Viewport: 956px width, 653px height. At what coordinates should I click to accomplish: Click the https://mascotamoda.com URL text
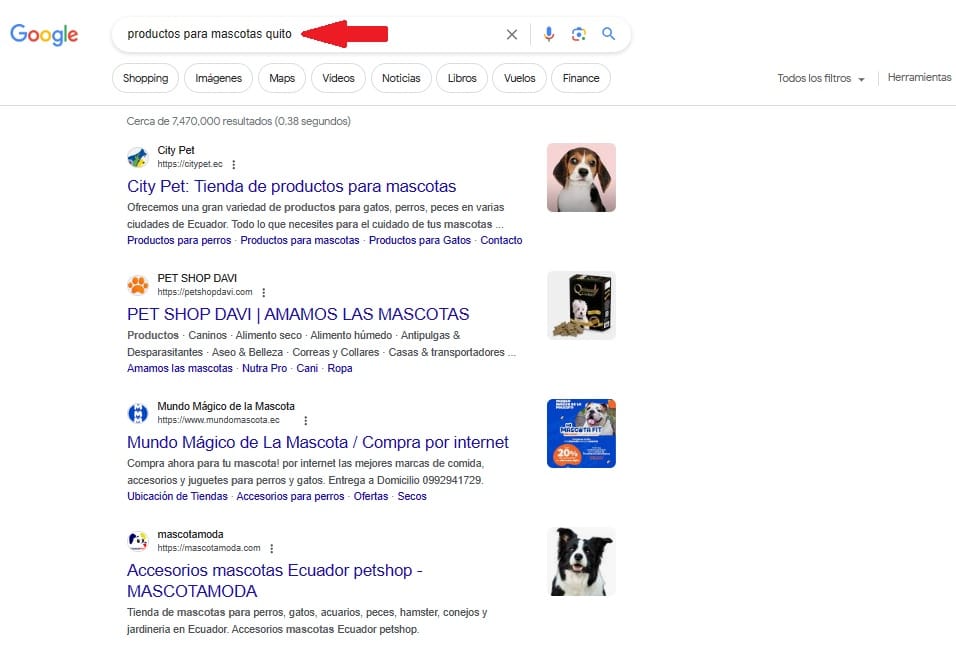point(209,548)
